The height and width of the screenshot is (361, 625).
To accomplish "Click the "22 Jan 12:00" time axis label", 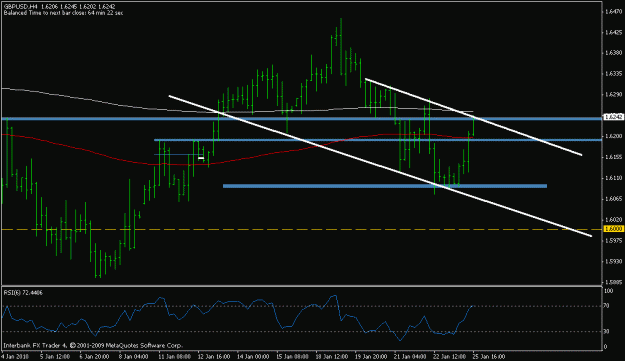I will (x=449, y=356).
